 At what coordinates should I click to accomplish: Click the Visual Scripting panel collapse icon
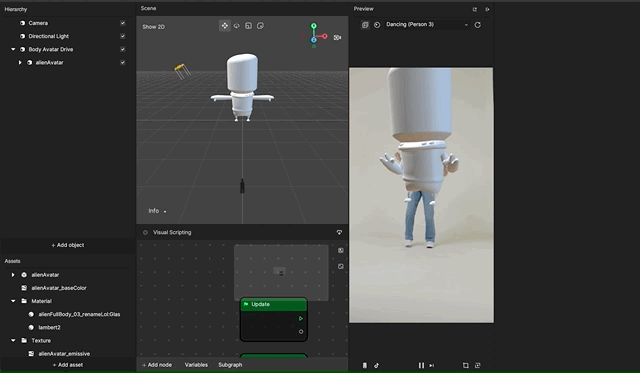pos(339,232)
